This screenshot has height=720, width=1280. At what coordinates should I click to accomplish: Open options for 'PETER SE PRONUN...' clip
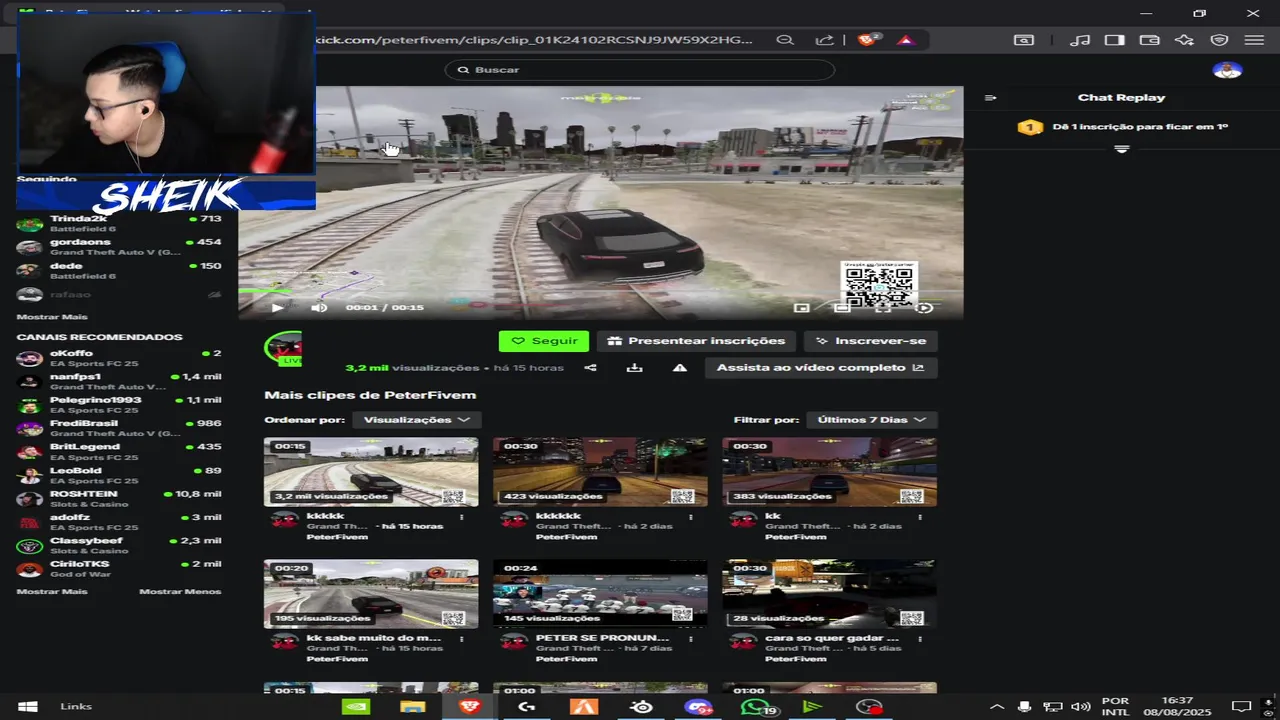tap(690, 639)
